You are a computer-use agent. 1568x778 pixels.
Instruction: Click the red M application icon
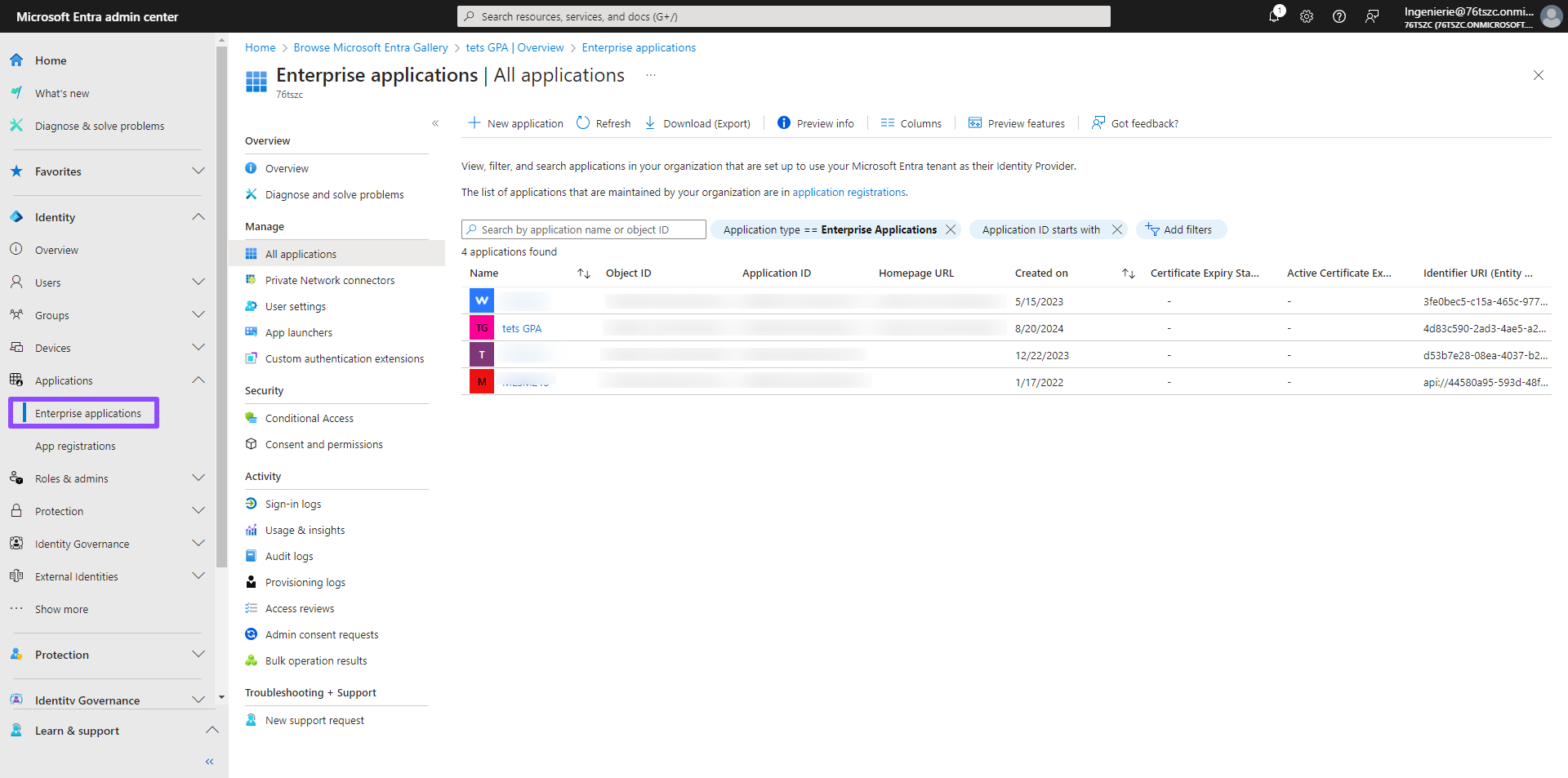482,381
